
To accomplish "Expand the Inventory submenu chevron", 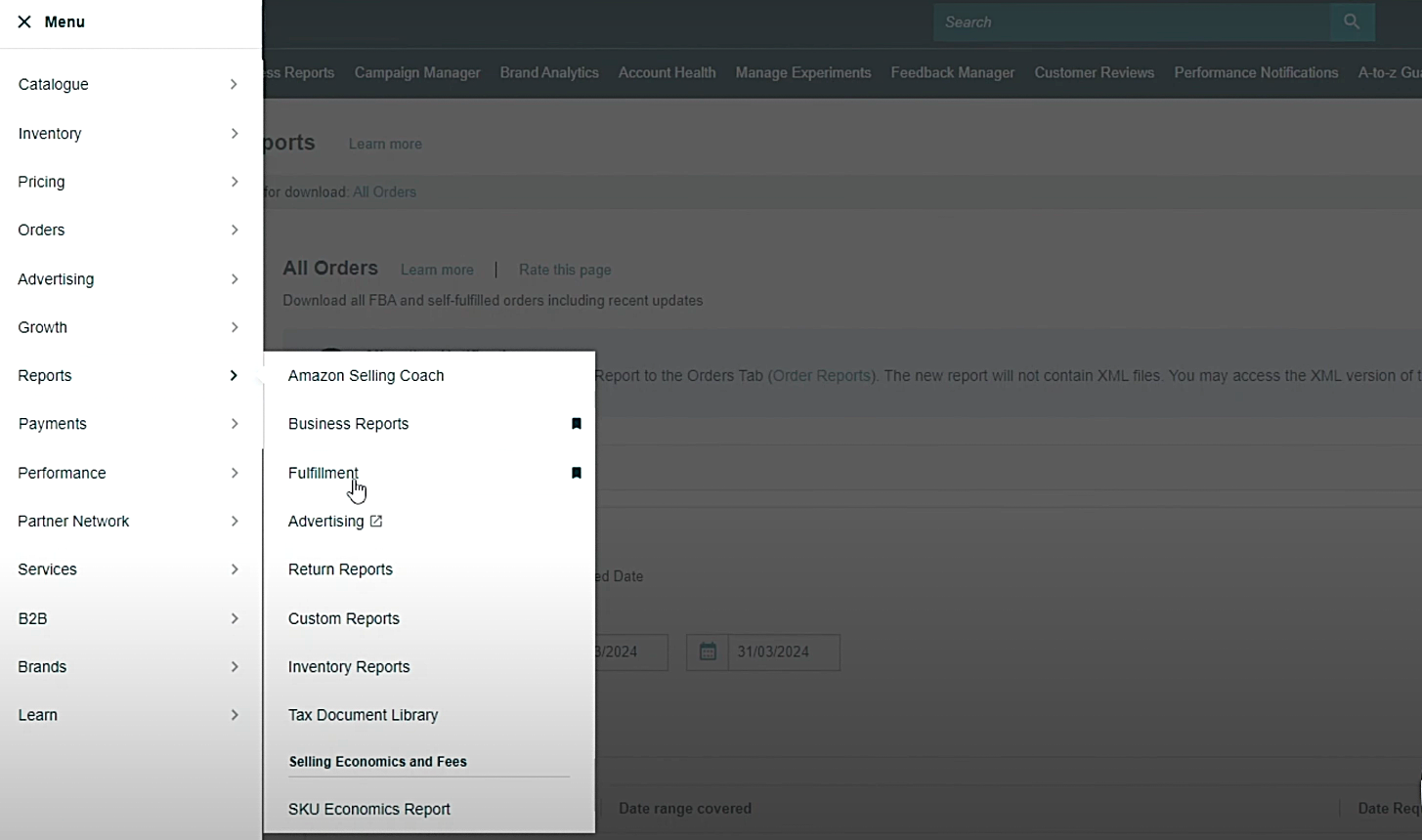I will tap(234, 133).
